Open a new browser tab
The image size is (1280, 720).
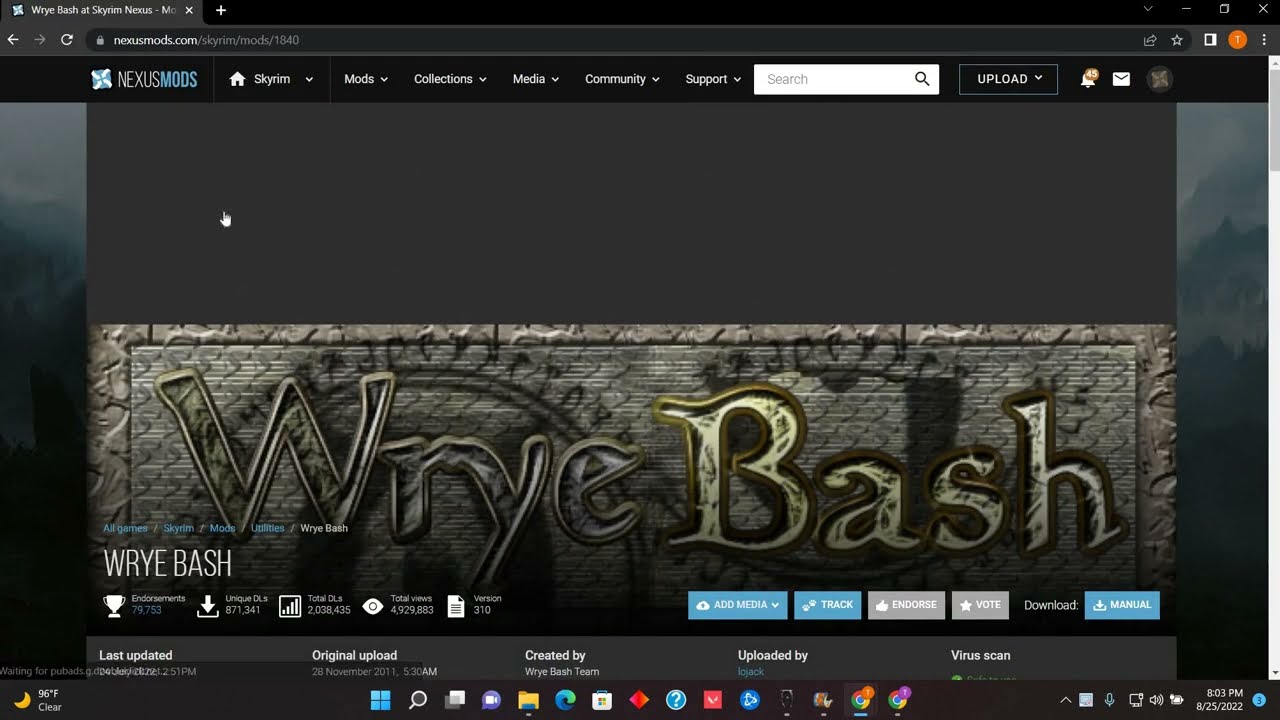tap(221, 10)
